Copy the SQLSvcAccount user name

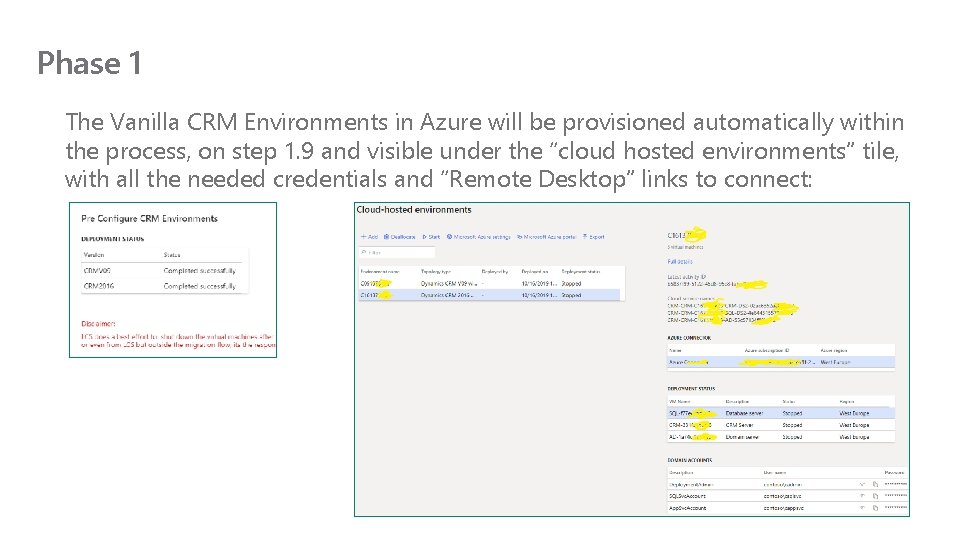(876, 496)
